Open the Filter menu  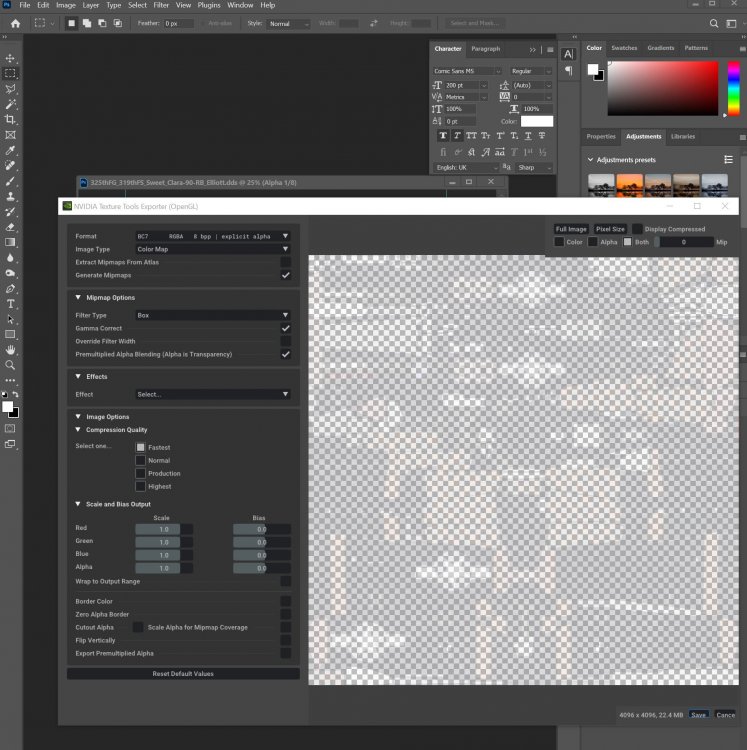pos(161,5)
